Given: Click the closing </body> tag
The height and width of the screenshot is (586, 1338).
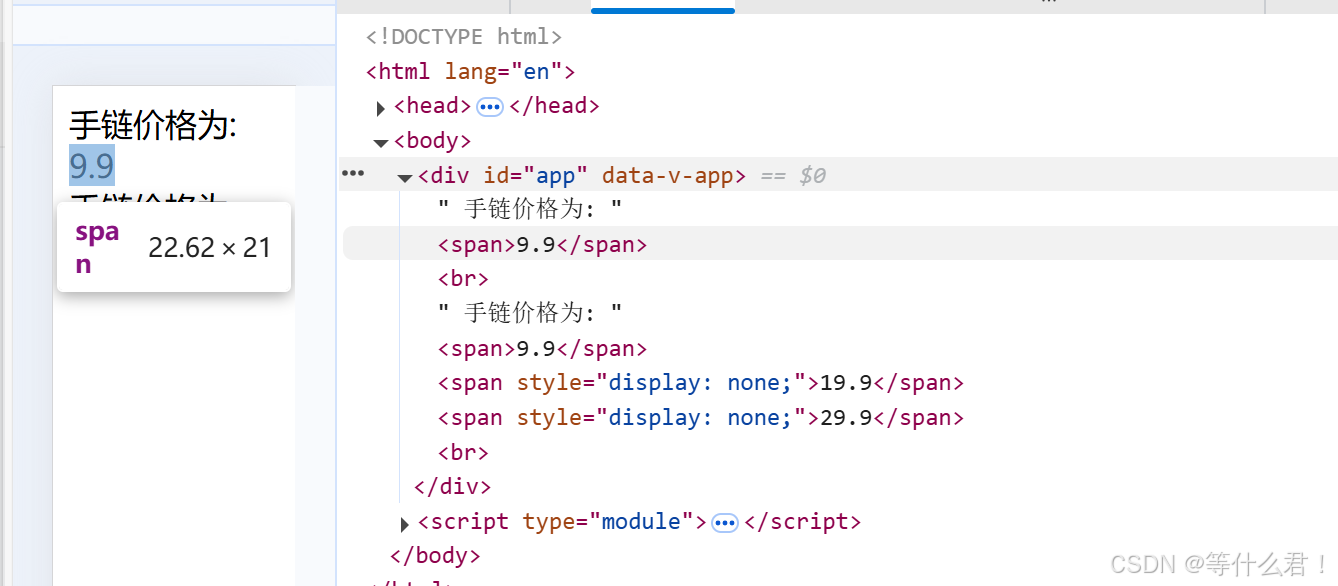Looking at the screenshot, I should [x=435, y=556].
